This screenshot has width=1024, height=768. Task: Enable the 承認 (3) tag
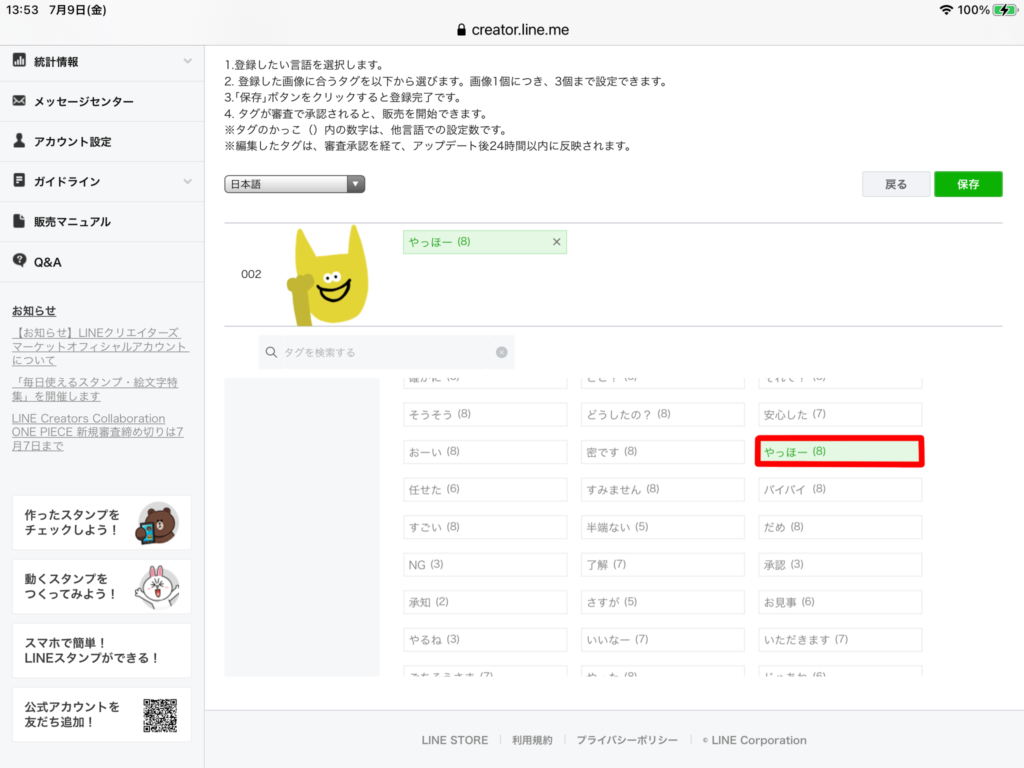[839, 564]
